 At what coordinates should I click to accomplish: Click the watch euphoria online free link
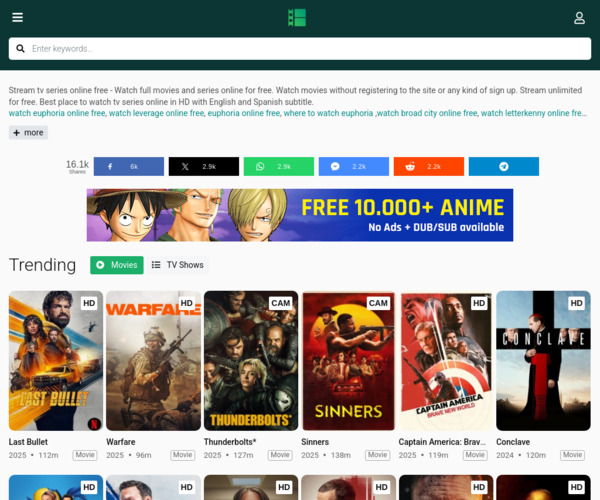[x=57, y=113]
